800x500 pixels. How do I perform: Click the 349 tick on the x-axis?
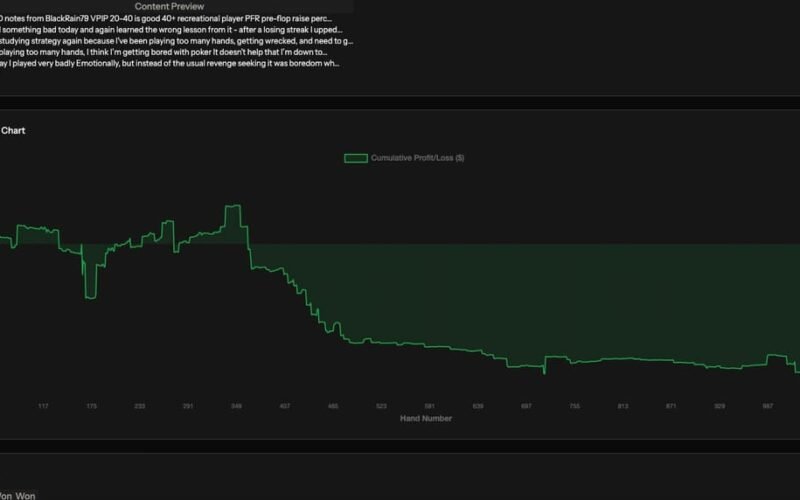pos(236,406)
